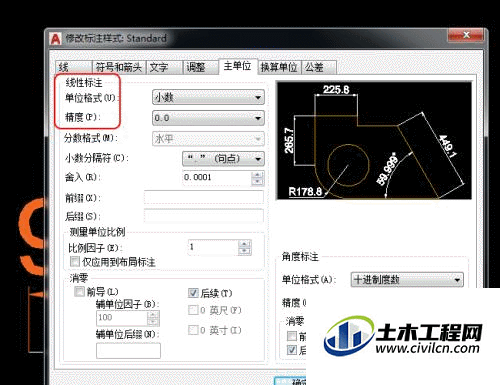Screen dimensions: 500x385
Task: Increase the 舍入 value with up arrow
Action: 257,175
